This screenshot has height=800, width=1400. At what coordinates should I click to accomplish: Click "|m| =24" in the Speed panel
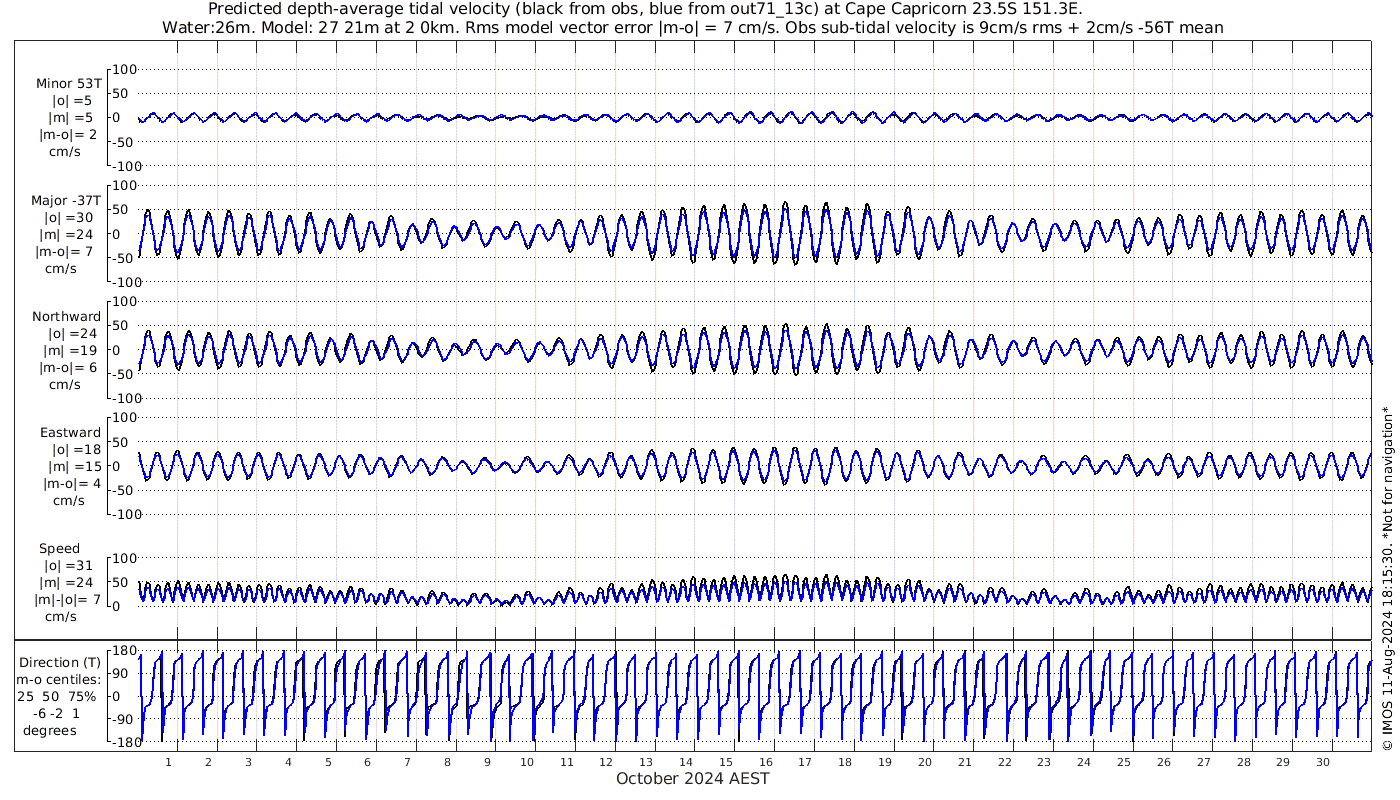[x=68, y=583]
